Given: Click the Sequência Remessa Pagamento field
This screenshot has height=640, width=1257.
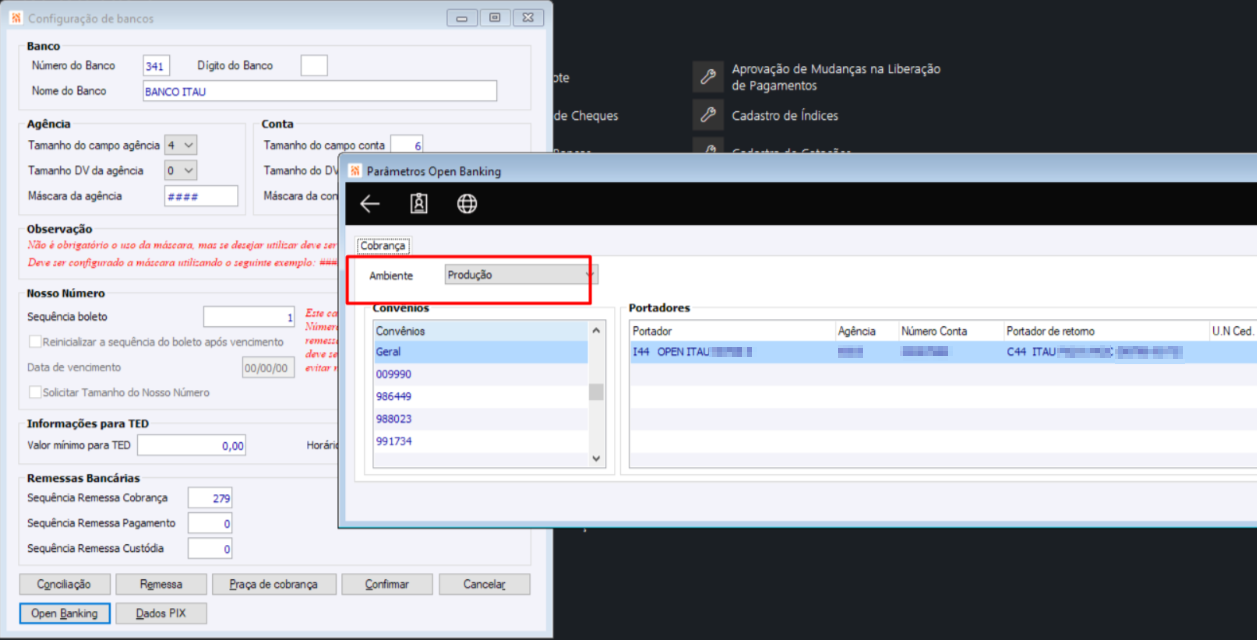Looking at the screenshot, I should click(210, 523).
